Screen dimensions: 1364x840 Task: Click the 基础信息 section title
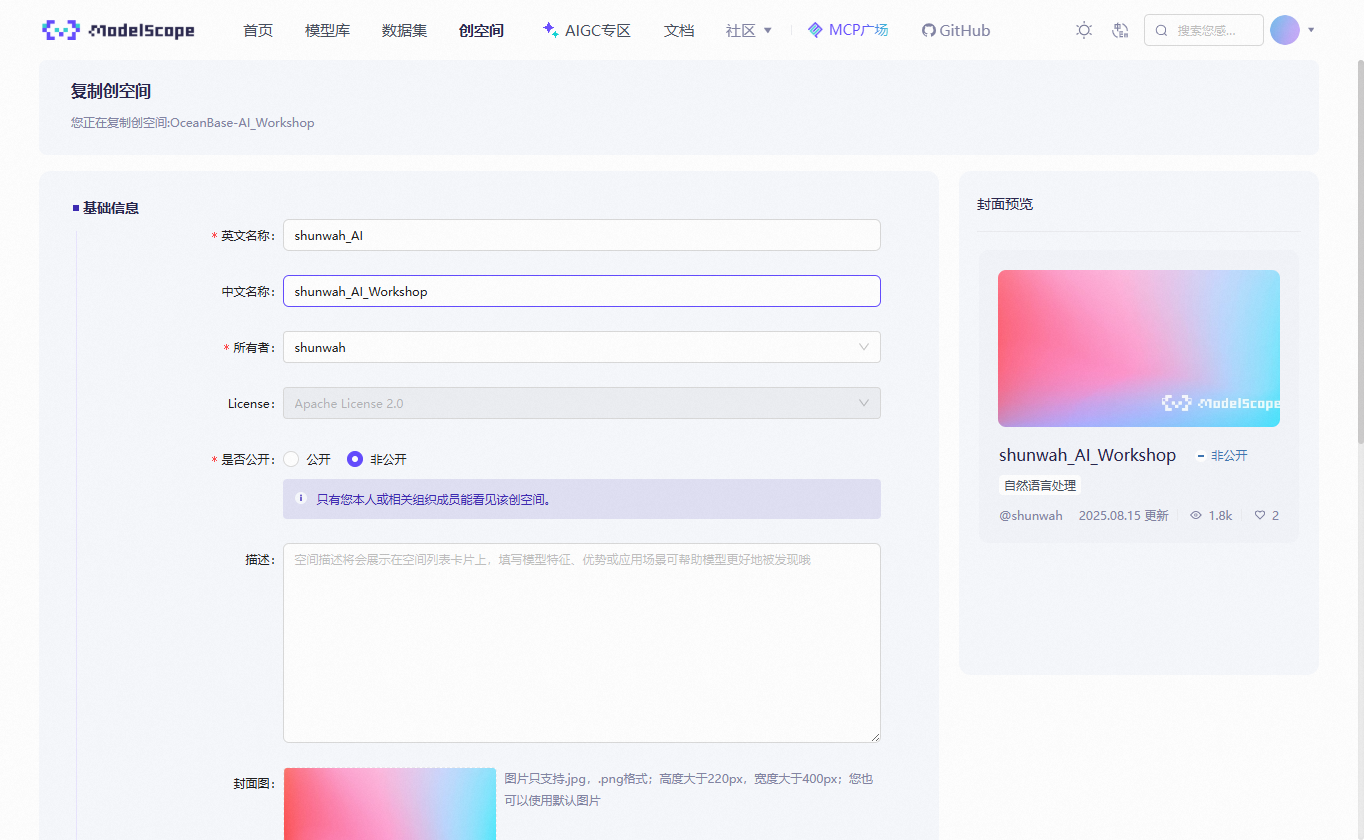point(111,208)
